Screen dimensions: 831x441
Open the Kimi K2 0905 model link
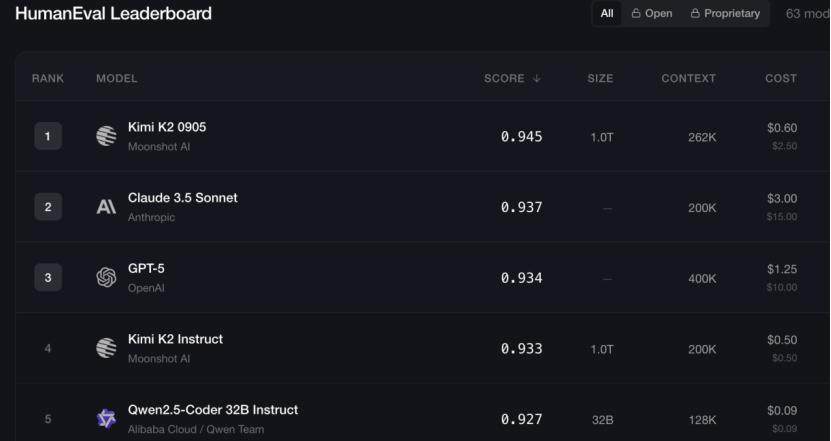pos(167,128)
